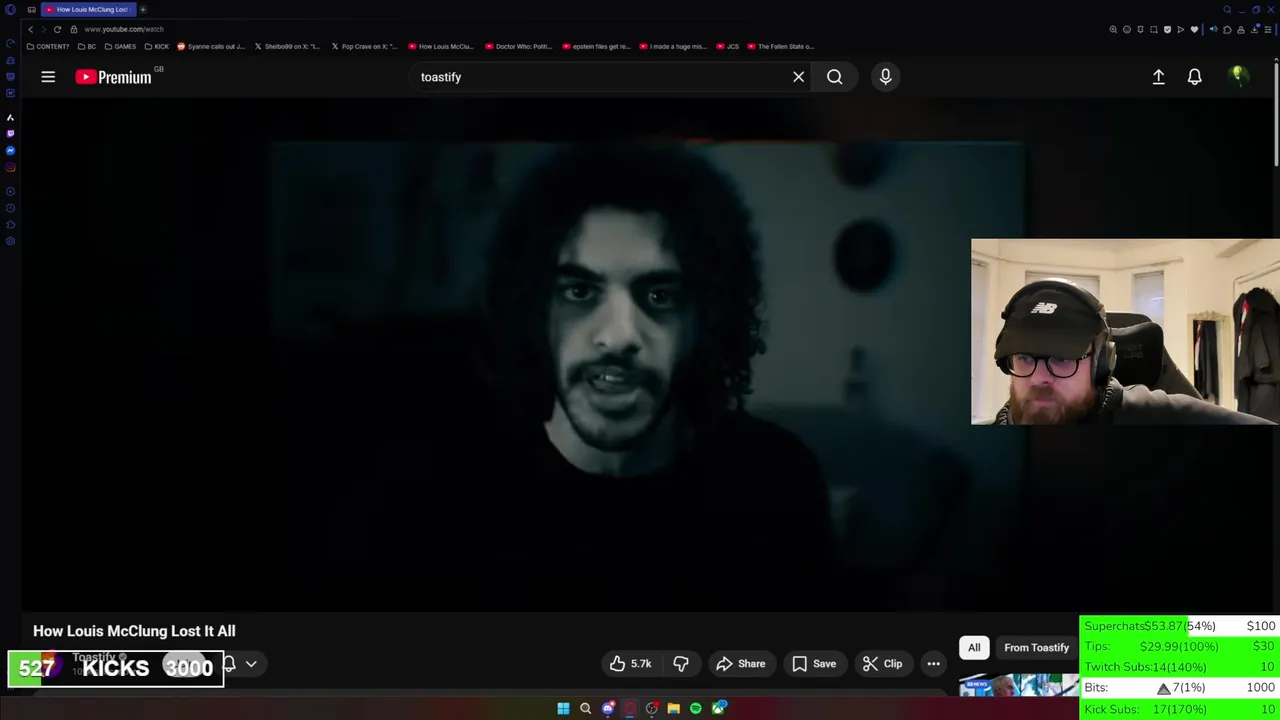
Task: Reload the current page
Action: (57, 29)
